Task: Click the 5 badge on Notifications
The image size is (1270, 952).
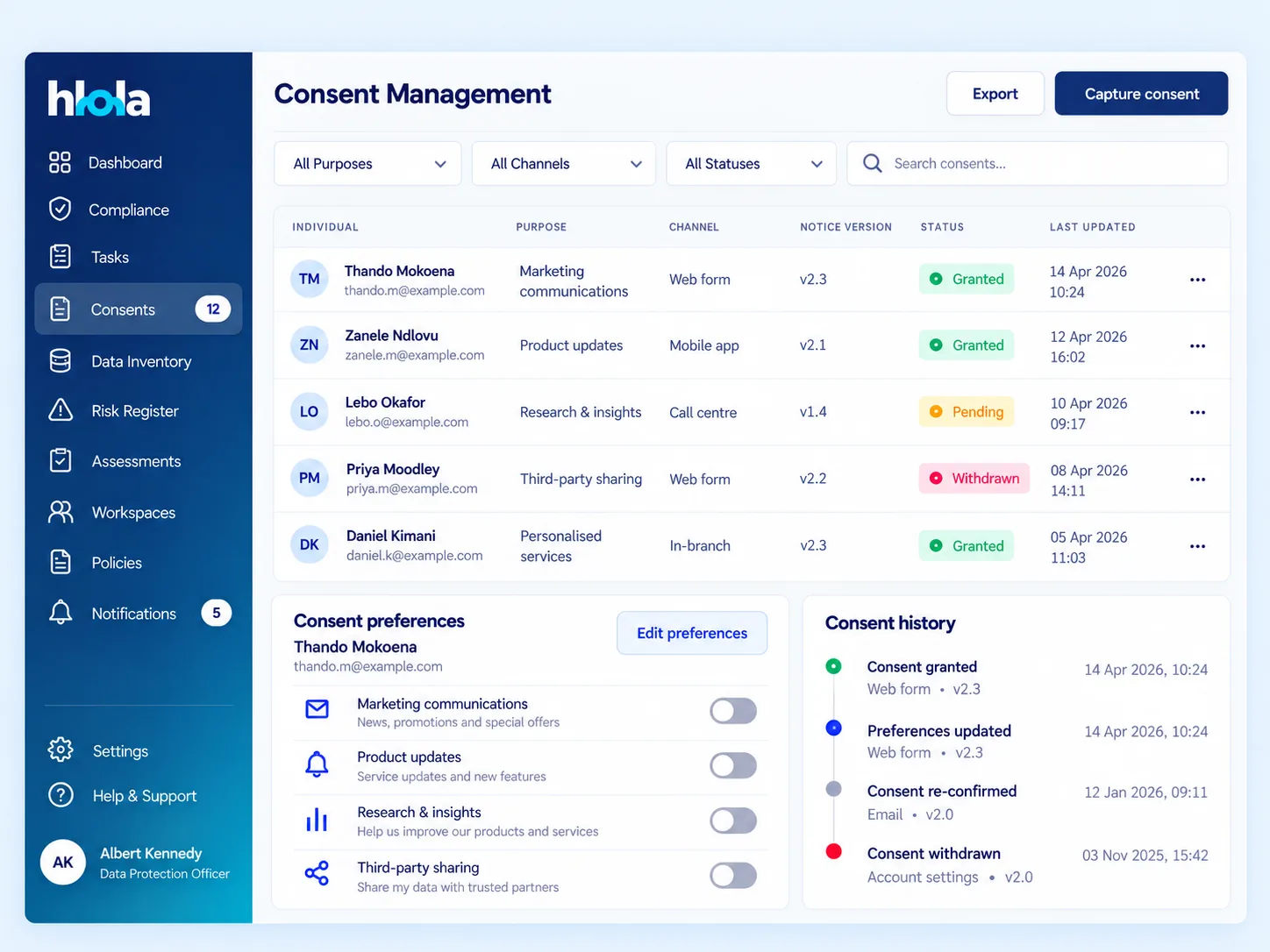Action: pos(217,613)
